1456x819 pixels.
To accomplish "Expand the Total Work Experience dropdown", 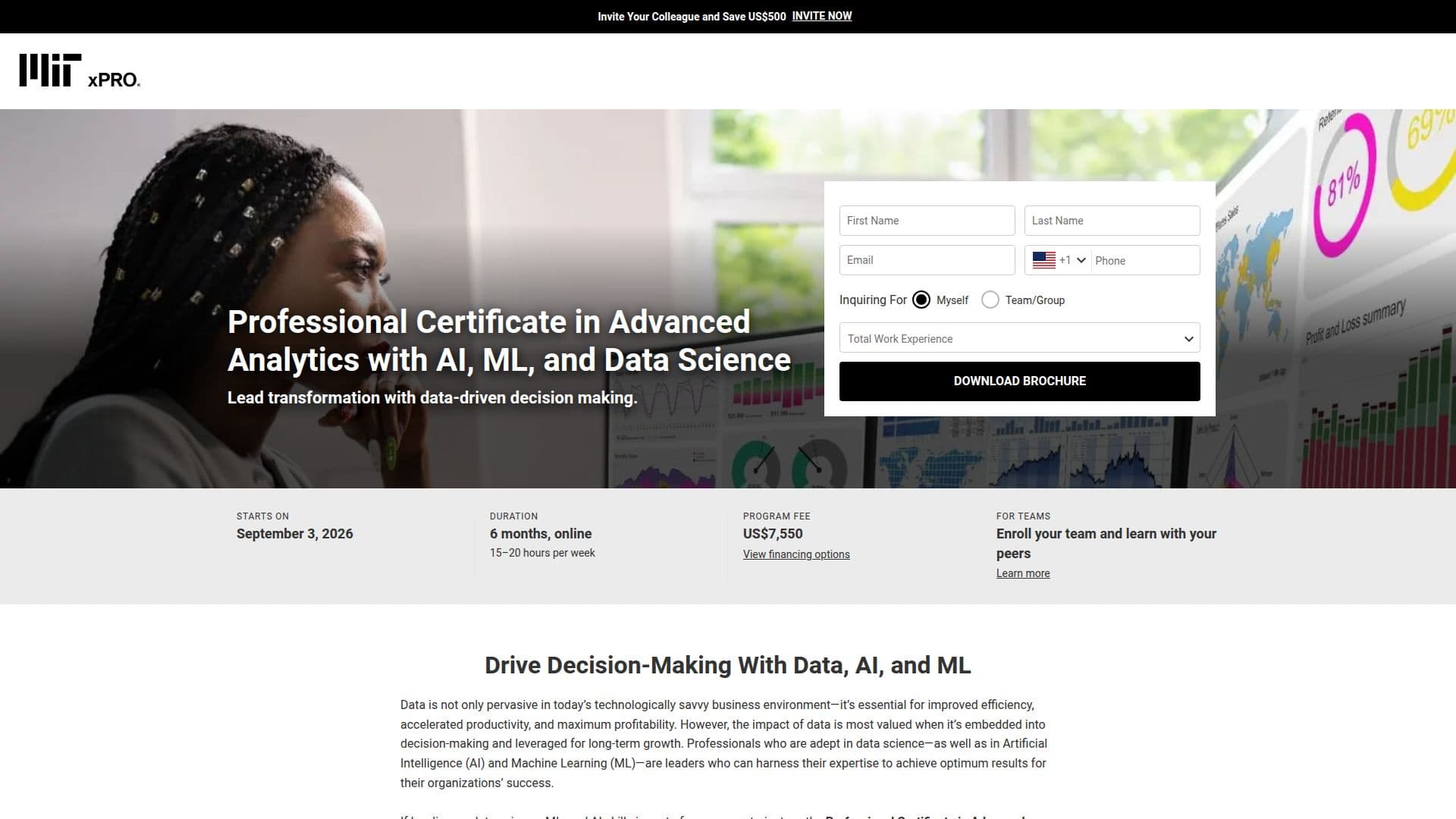I will coord(1019,338).
